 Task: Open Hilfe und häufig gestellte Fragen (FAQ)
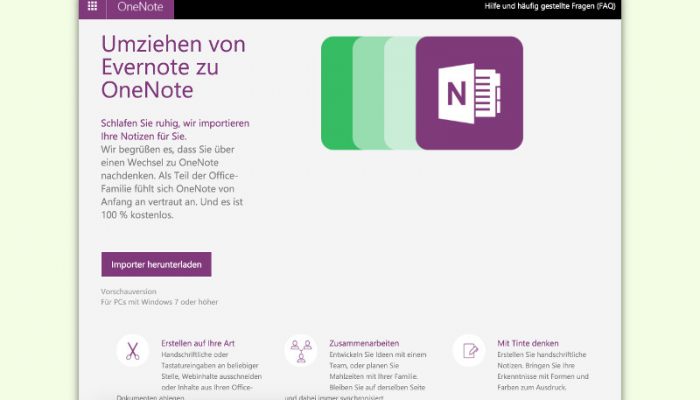click(x=550, y=6)
